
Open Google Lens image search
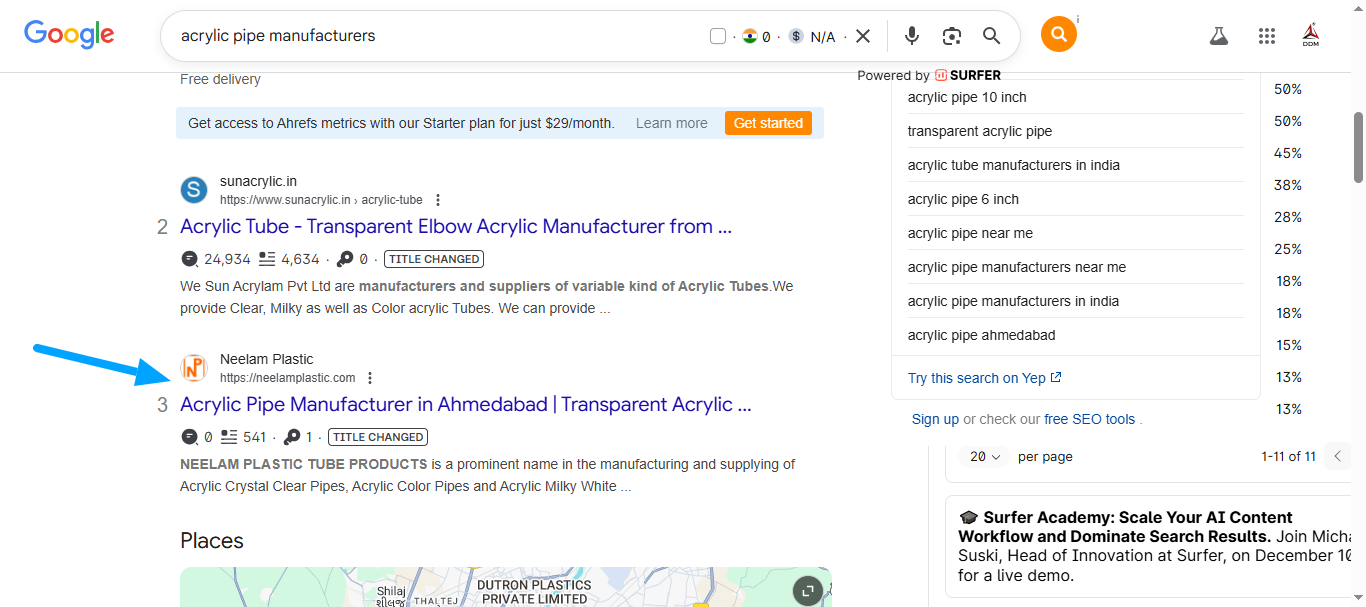951,36
